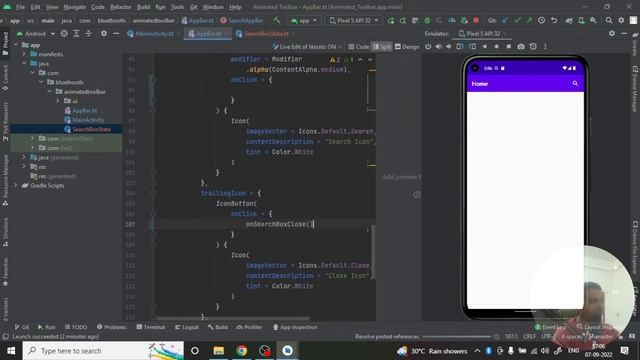Click the emulator Overview square button

(509, 47)
